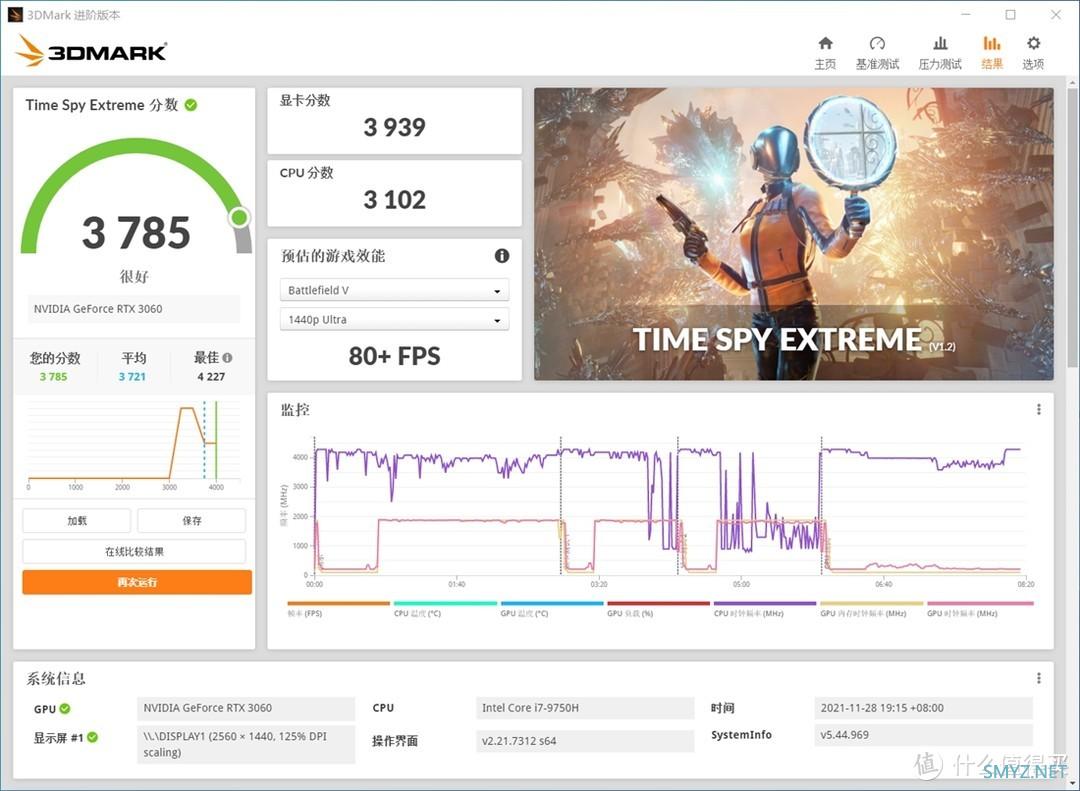Click the green validation check beside Time Spy Extreme 分数
This screenshot has width=1080, height=791.
click(191, 105)
